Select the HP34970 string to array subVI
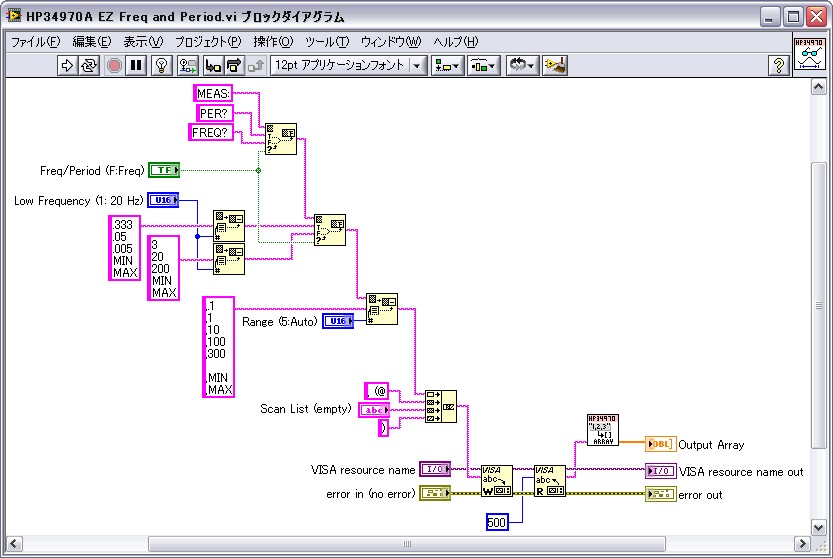 pos(603,430)
